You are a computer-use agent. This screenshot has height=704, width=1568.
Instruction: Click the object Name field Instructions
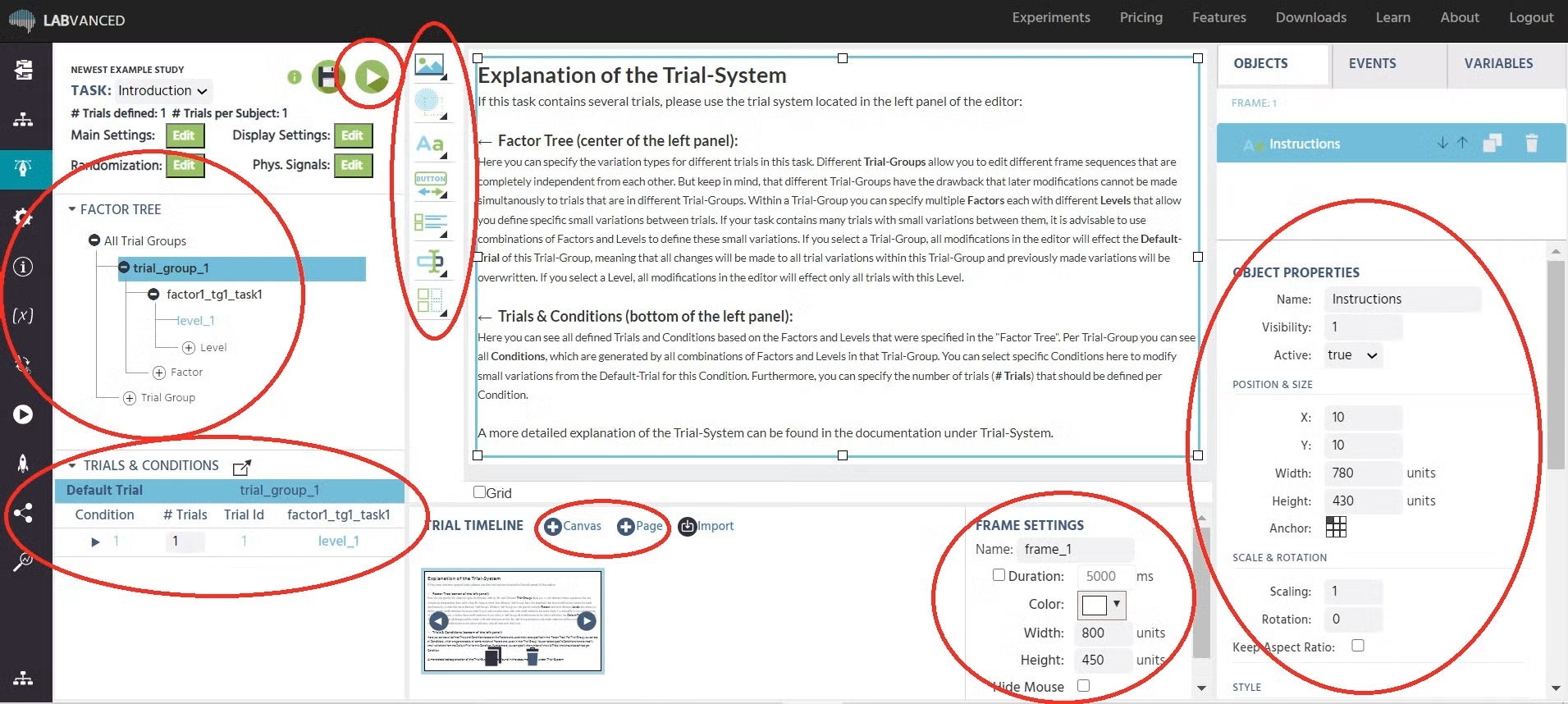pyautogui.click(x=1402, y=299)
